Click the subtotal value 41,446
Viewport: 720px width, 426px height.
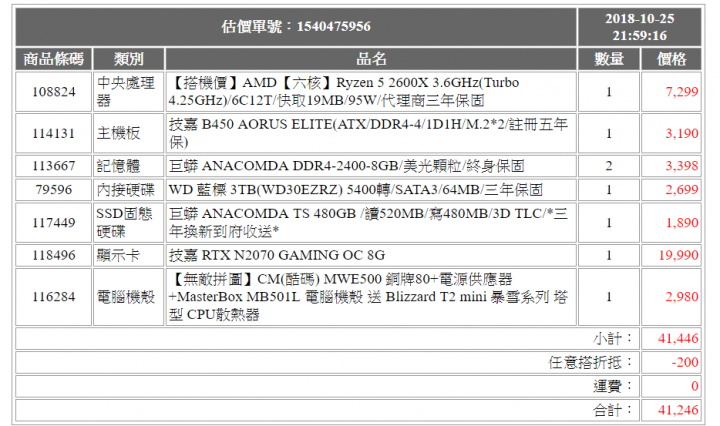678,339
